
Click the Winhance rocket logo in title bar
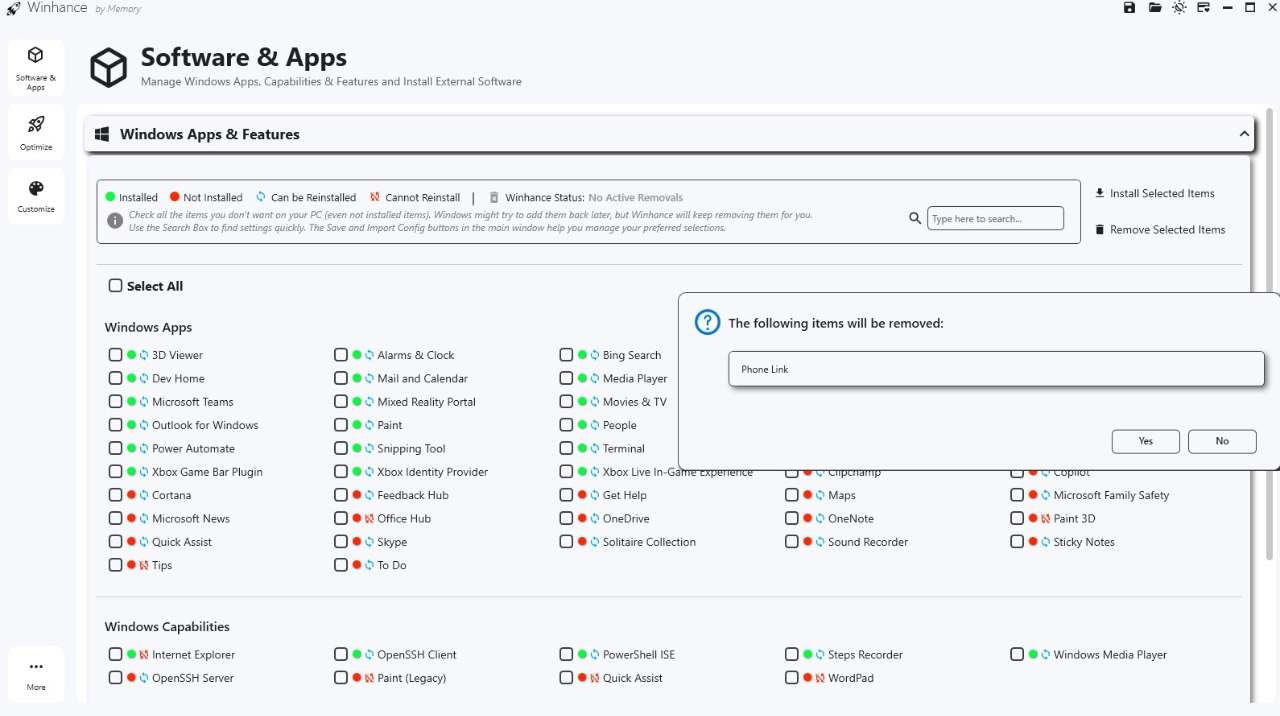click(x=13, y=8)
